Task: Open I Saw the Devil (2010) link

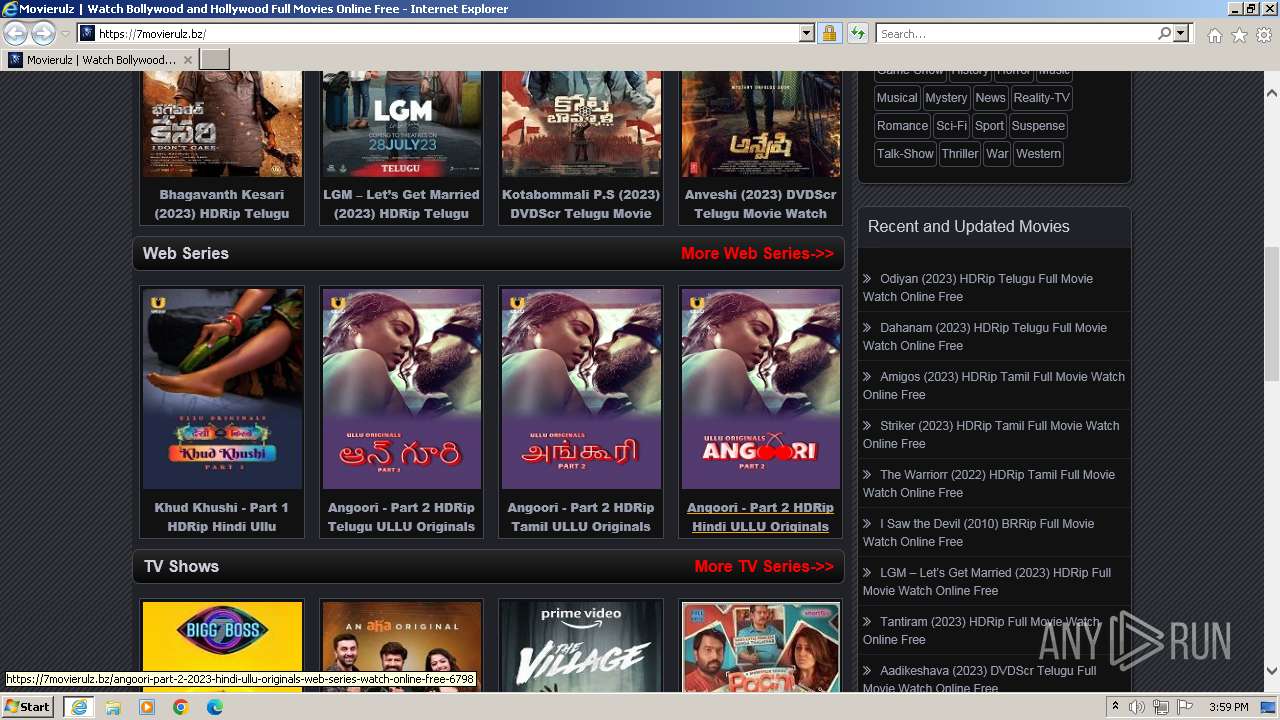Action: coord(979,533)
